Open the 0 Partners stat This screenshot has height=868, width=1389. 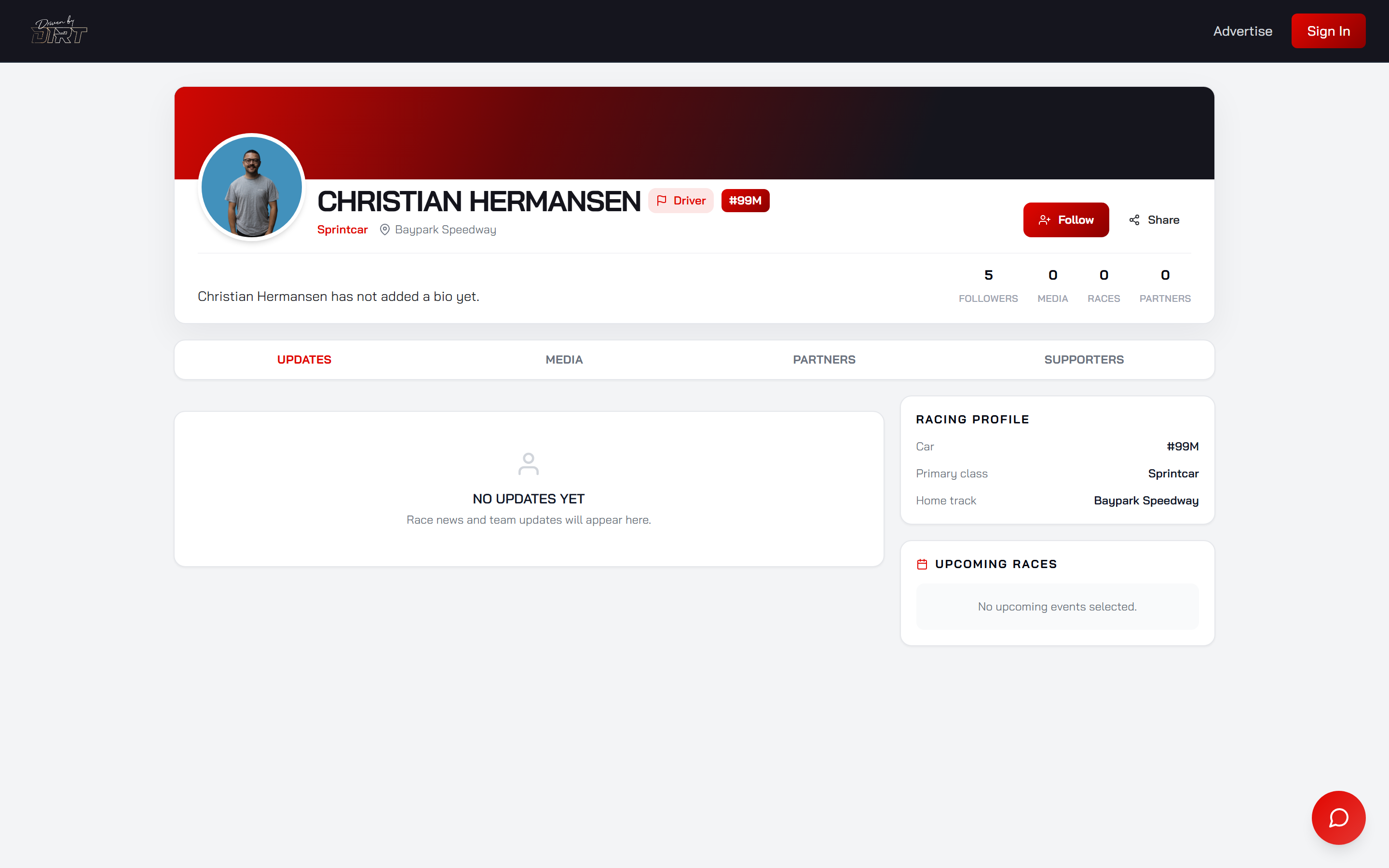pyautogui.click(x=1165, y=285)
